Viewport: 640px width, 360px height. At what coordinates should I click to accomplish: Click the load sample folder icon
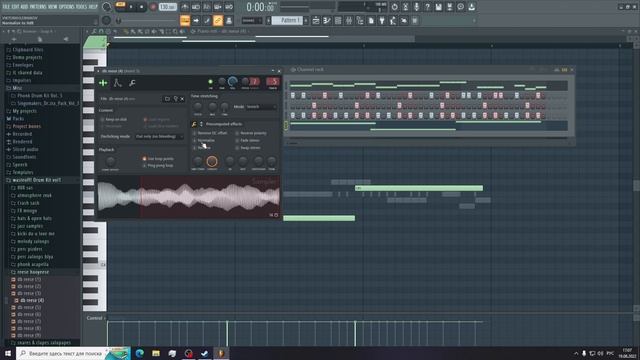167,99
